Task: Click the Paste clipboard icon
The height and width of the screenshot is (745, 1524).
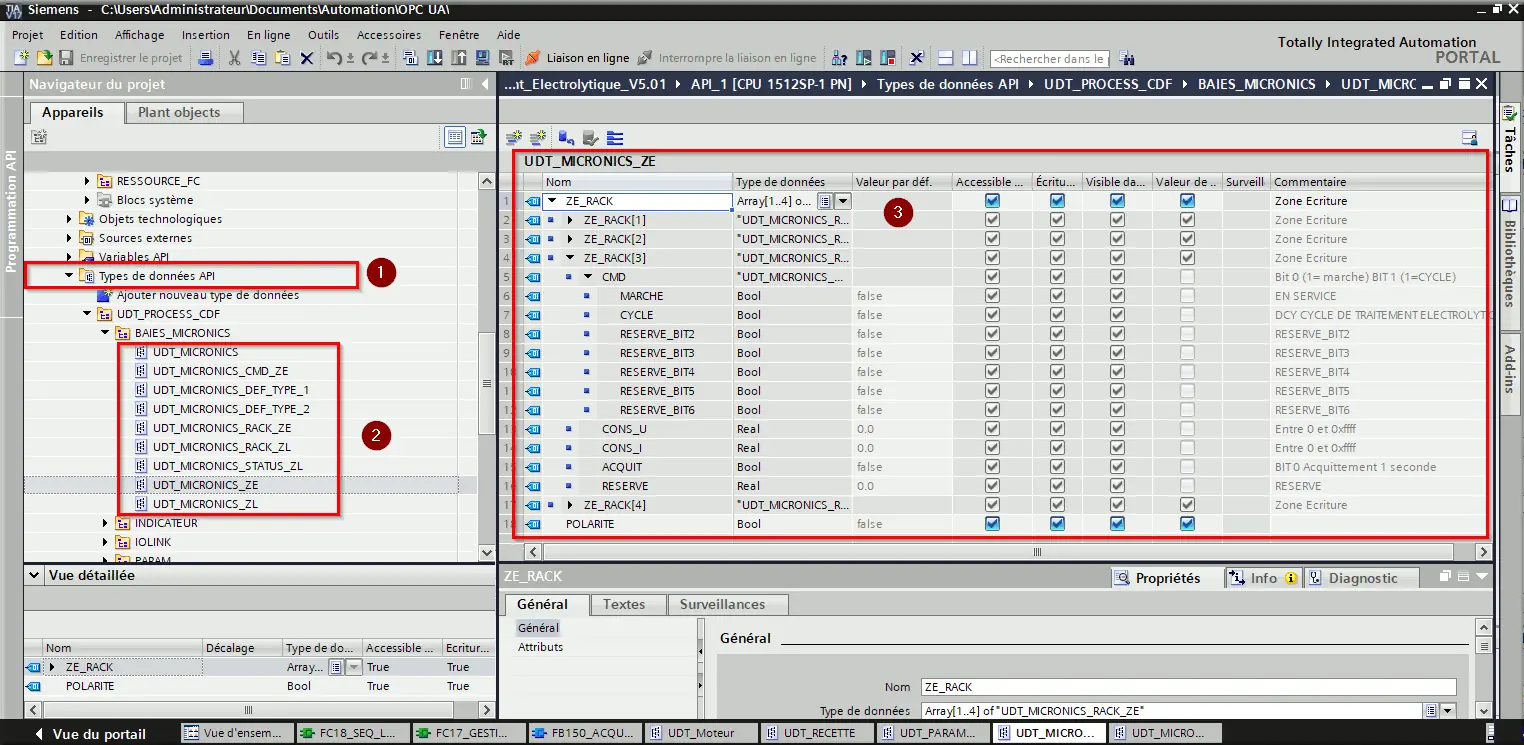Action: pyautogui.click(x=283, y=58)
